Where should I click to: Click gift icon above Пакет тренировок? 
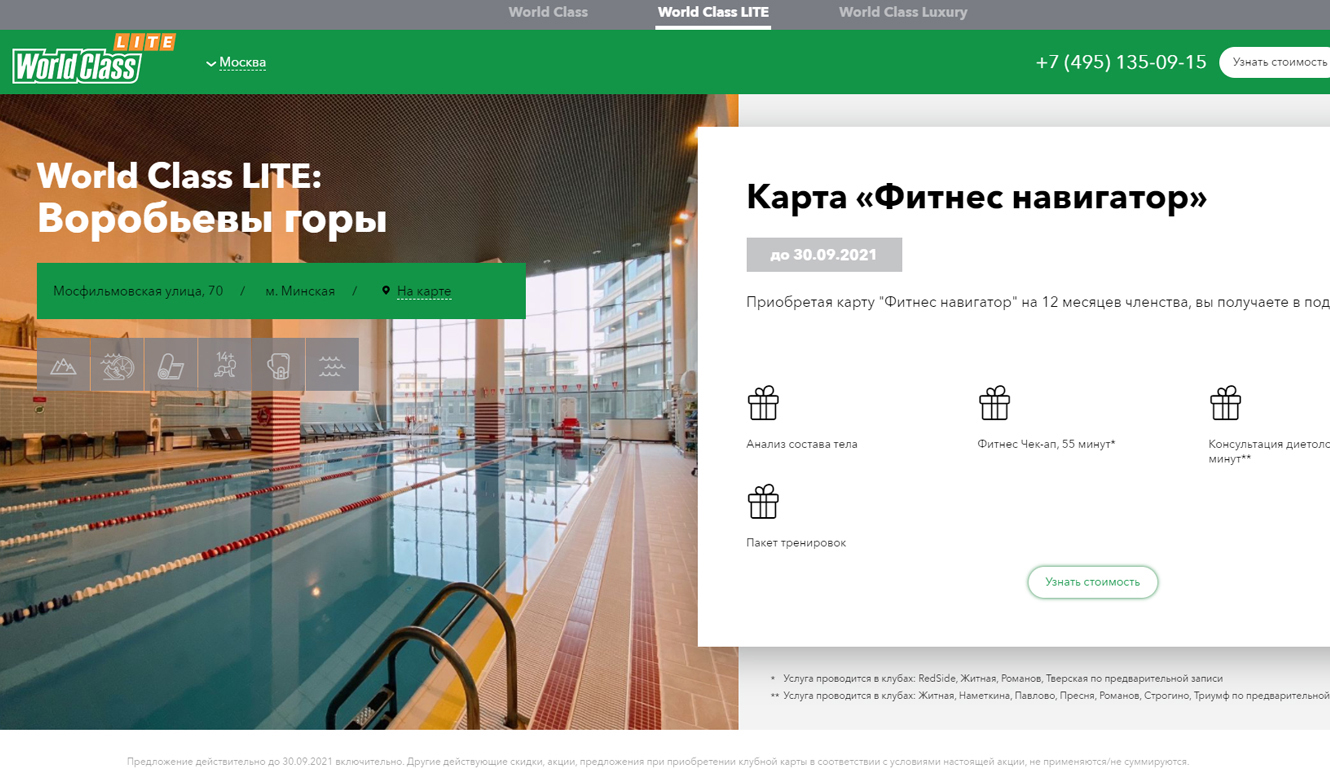[x=763, y=502]
